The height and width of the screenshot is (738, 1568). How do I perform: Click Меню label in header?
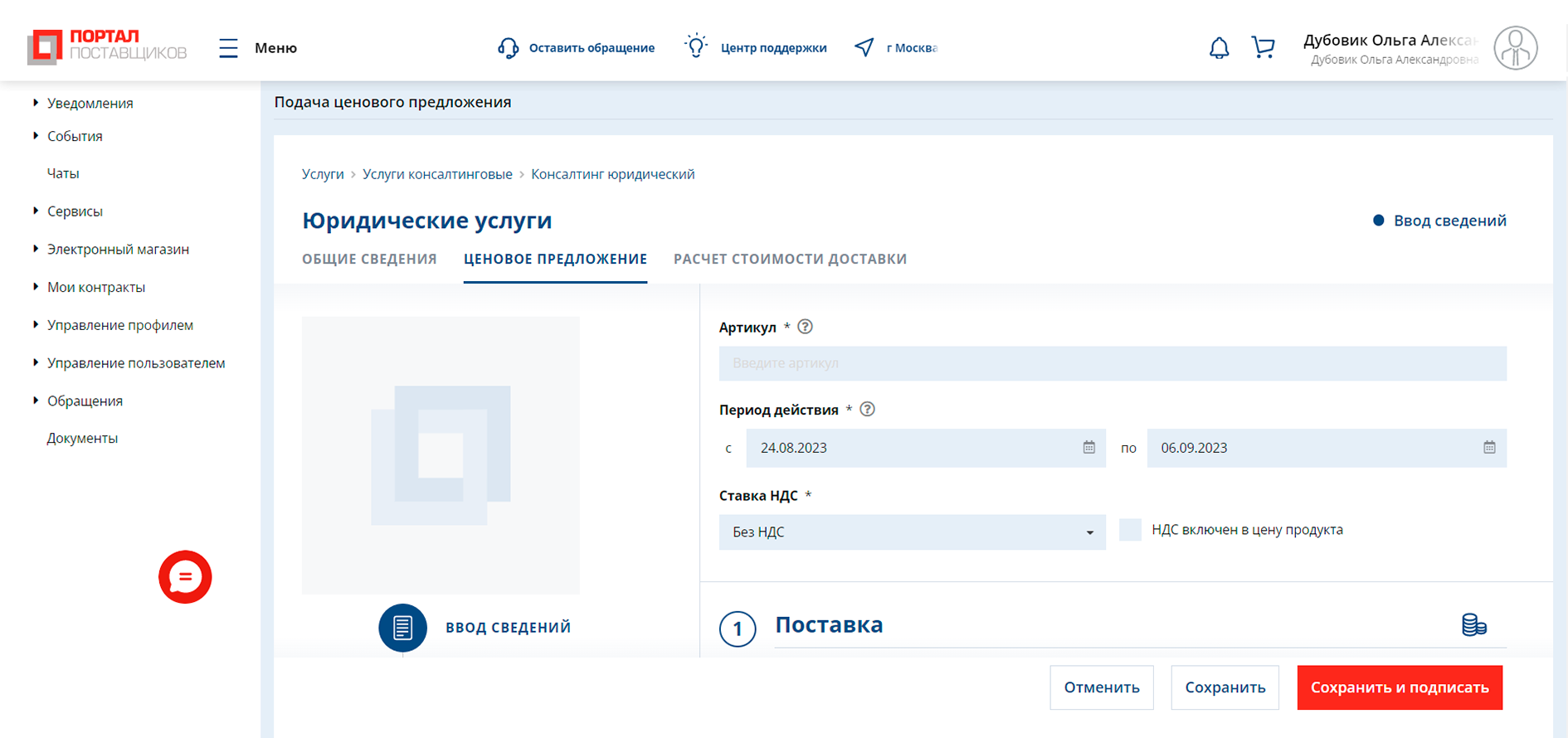coord(275,48)
